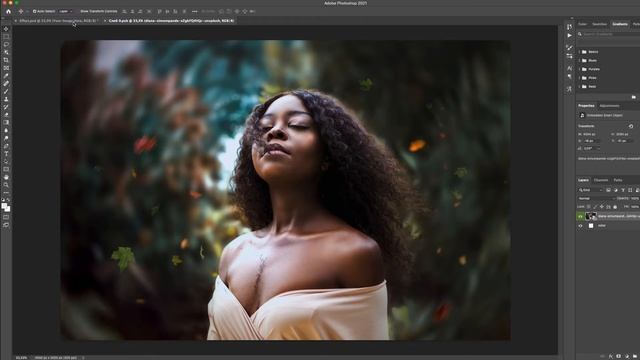Click the add layer mask icon
The width and height of the screenshot is (640, 360).
click(618, 356)
